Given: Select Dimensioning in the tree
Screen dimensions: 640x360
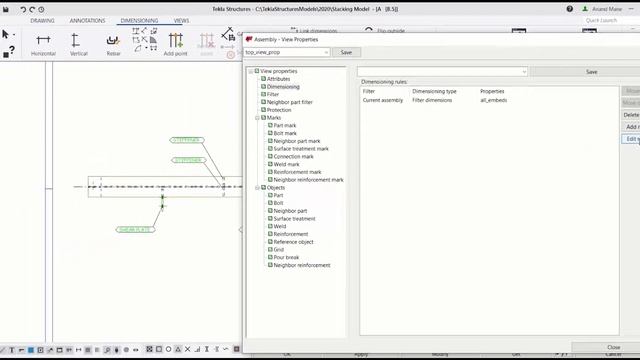Looking at the screenshot, I should pos(283,87).
